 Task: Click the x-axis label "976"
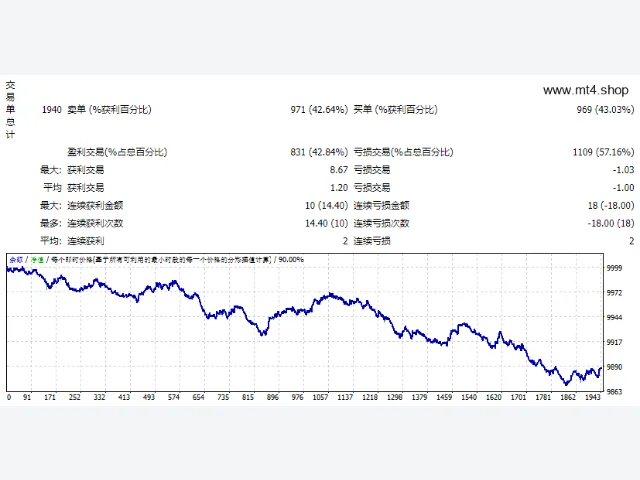(x=297, y=397)
